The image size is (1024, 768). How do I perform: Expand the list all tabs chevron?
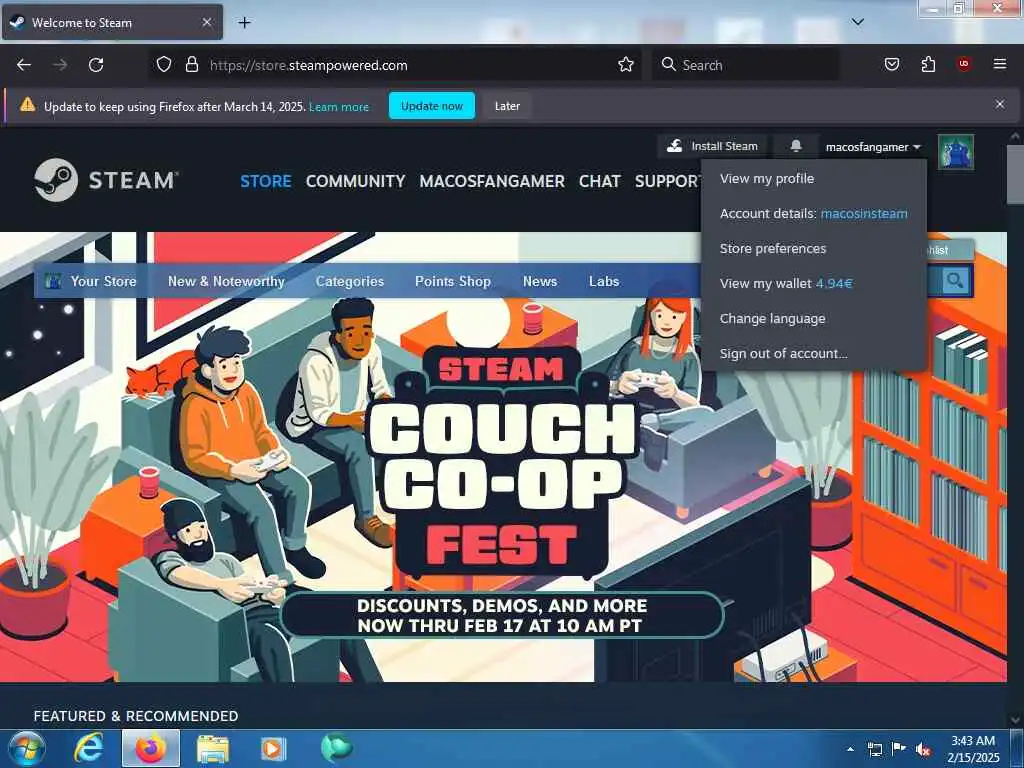point(857,22)
